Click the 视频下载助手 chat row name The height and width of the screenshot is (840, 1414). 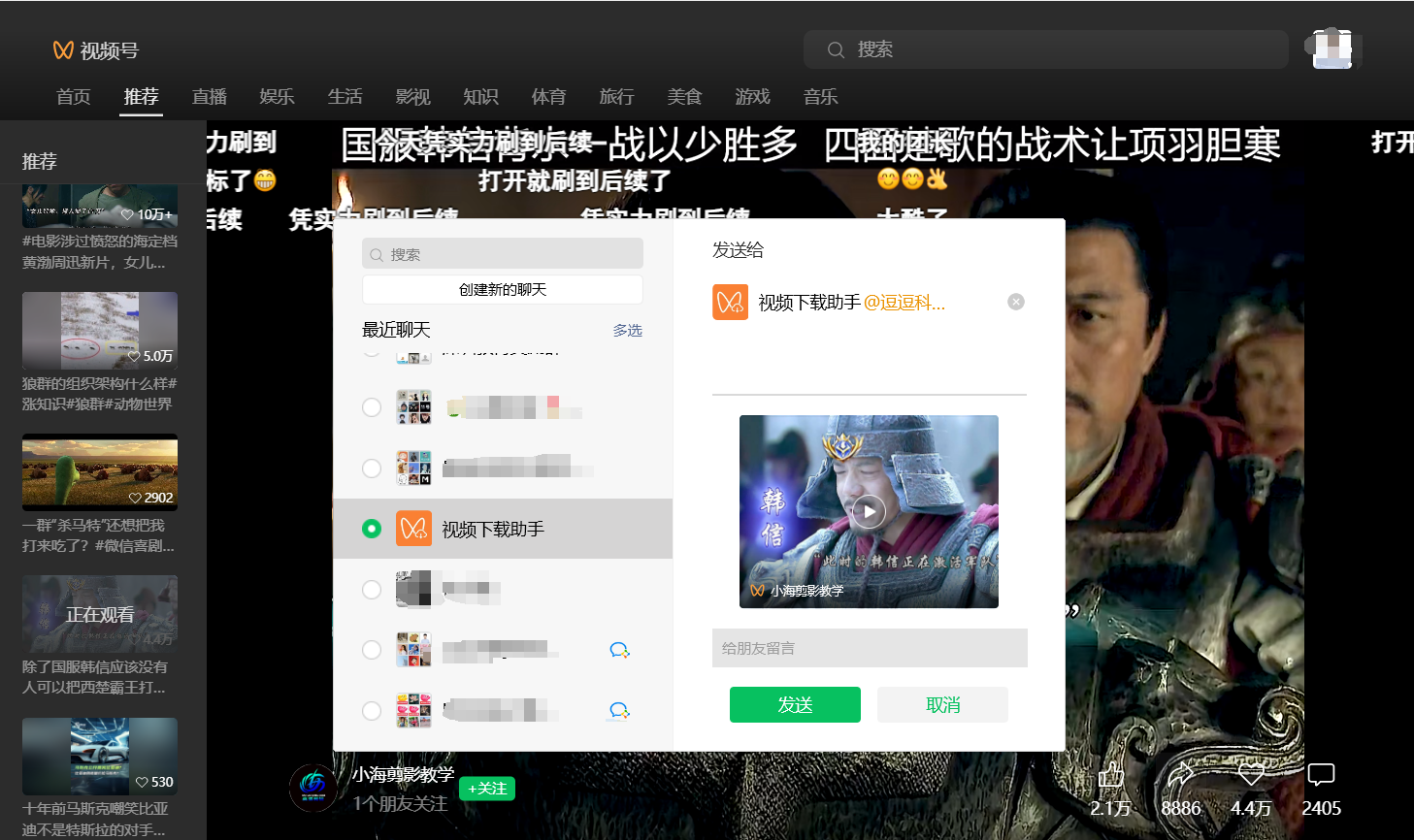point(493,530)
